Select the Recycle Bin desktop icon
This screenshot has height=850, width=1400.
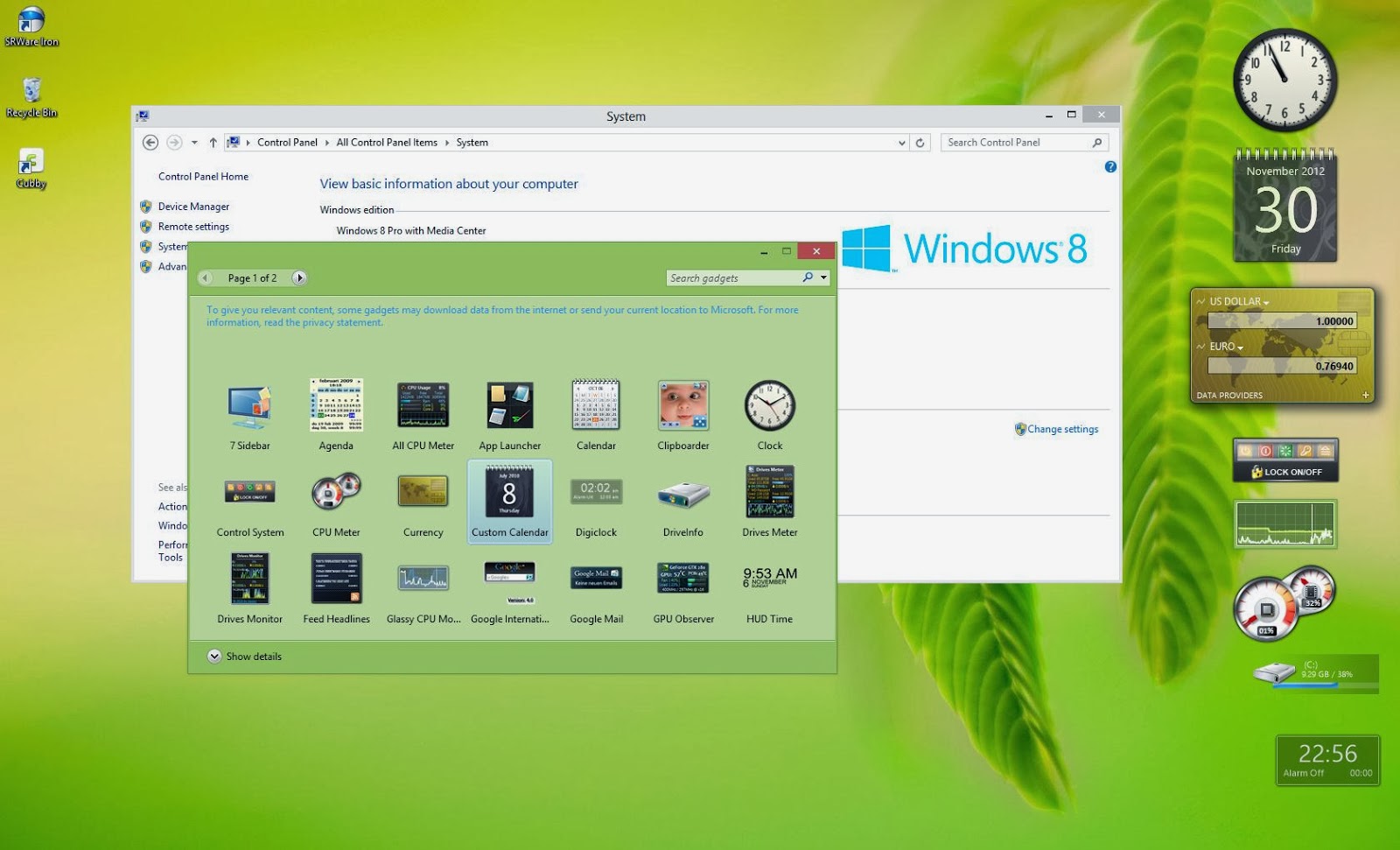(x=31, y=97)
